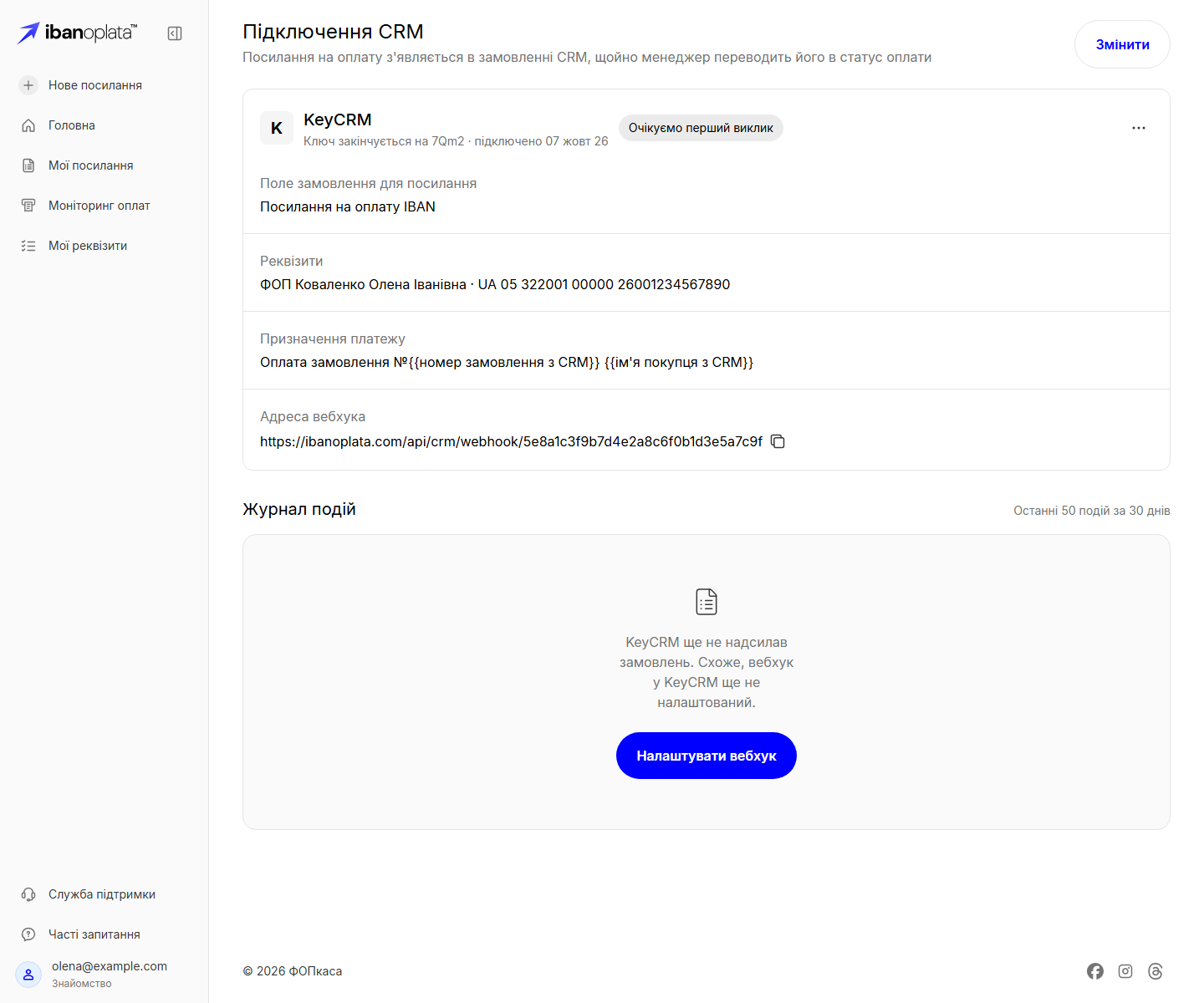Click the document icon beside Мої посилання
1204x1003 pixels.
coord(28,165)
